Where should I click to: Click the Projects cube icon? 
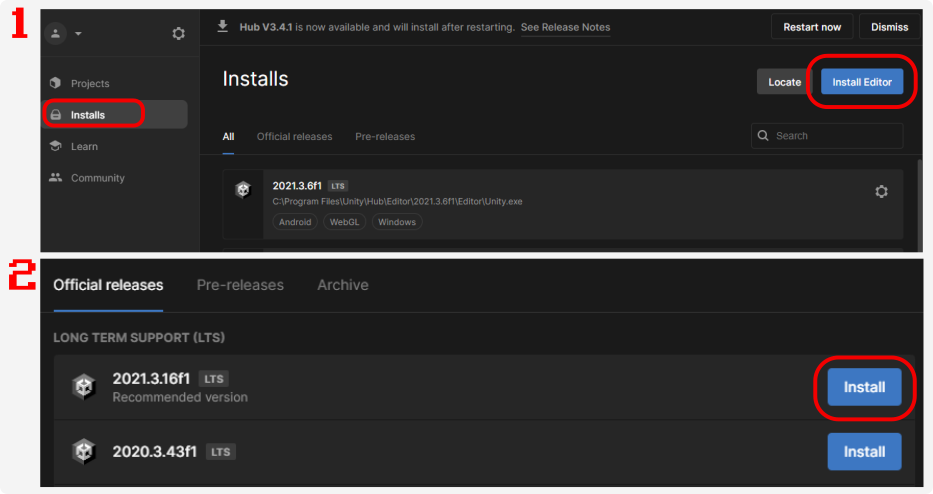(x=56, y=83)
